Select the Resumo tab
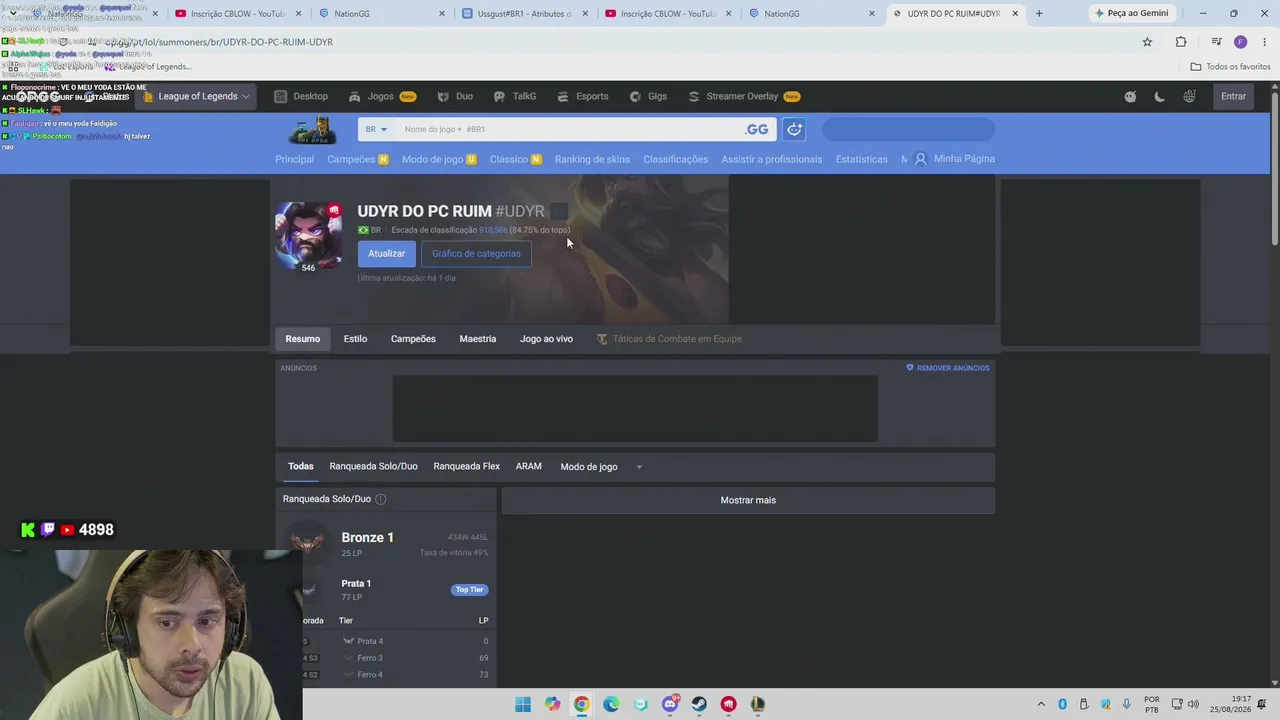Image resolution: width=1280 pixels, height=720 pixels. (303, 339)
